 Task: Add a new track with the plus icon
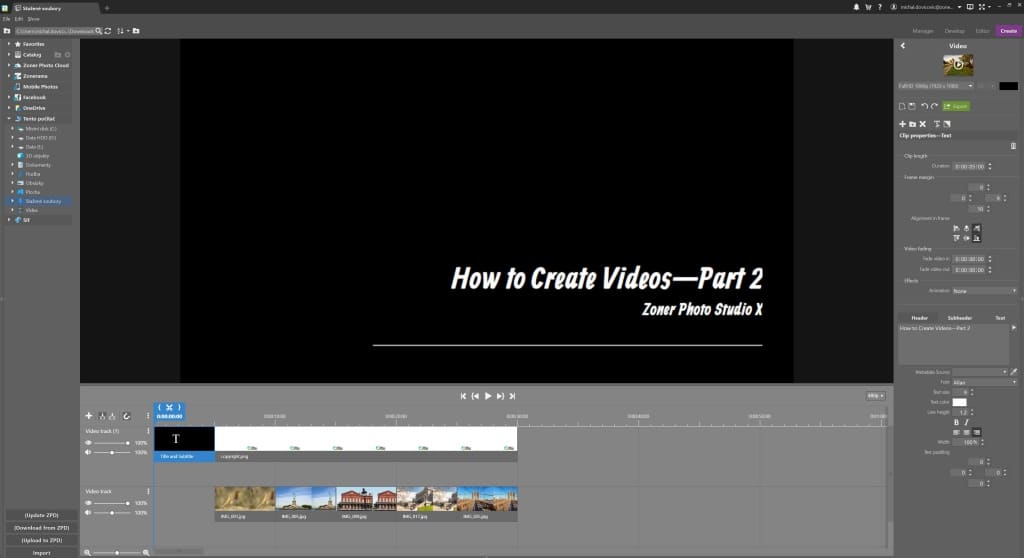(x=89, y=416)
